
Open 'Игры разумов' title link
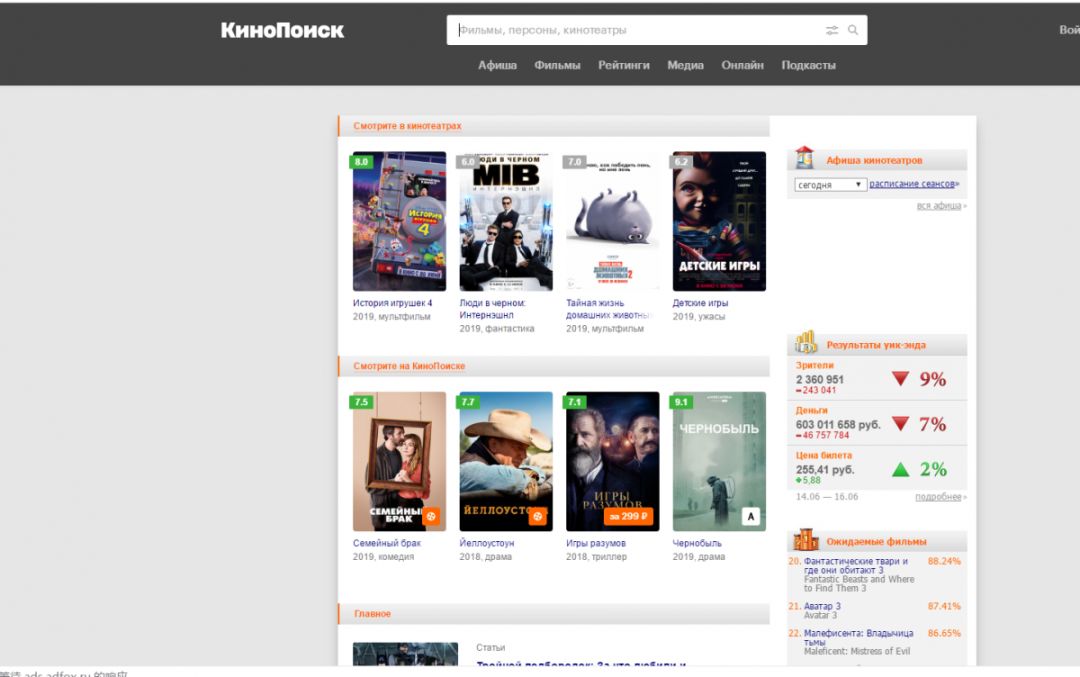(596, 543)
